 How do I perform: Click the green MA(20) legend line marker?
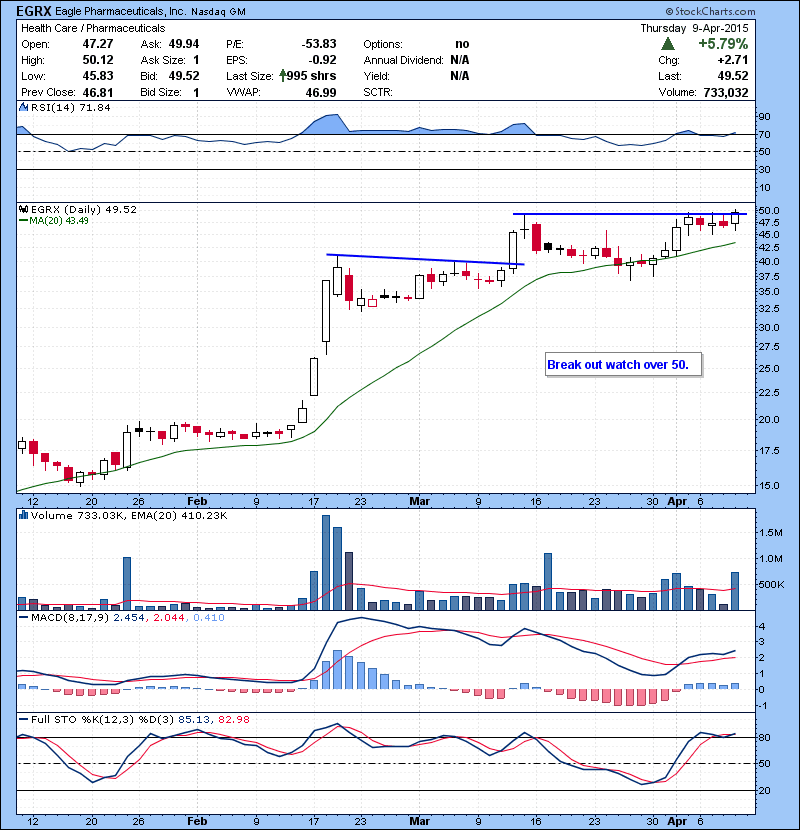(x=23, y=220)
